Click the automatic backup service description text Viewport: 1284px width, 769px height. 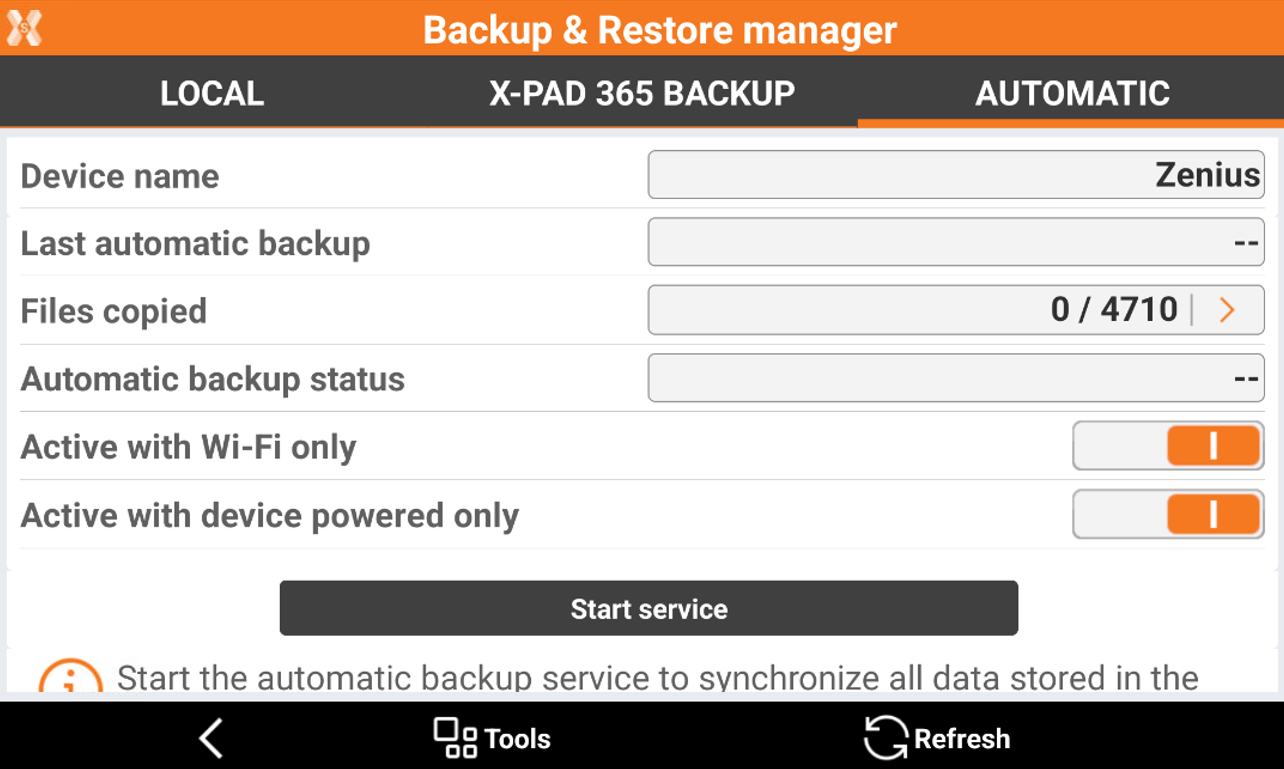coord(657,678)
